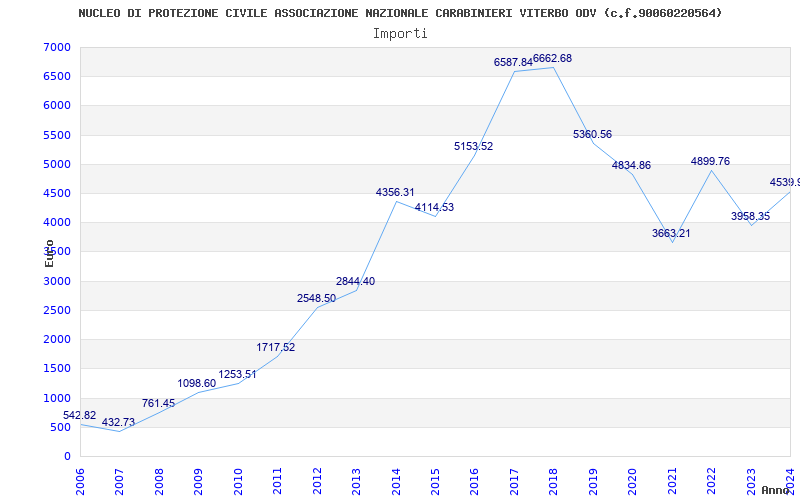Click the 2548.50 data label
800x500 pixels.
click(316, 298)
